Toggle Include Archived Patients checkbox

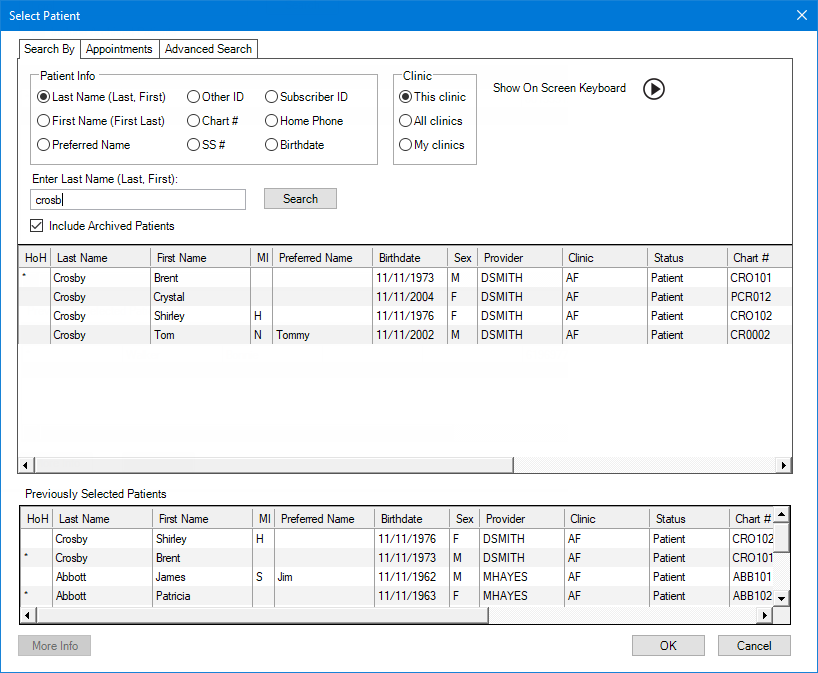point(38,226)
